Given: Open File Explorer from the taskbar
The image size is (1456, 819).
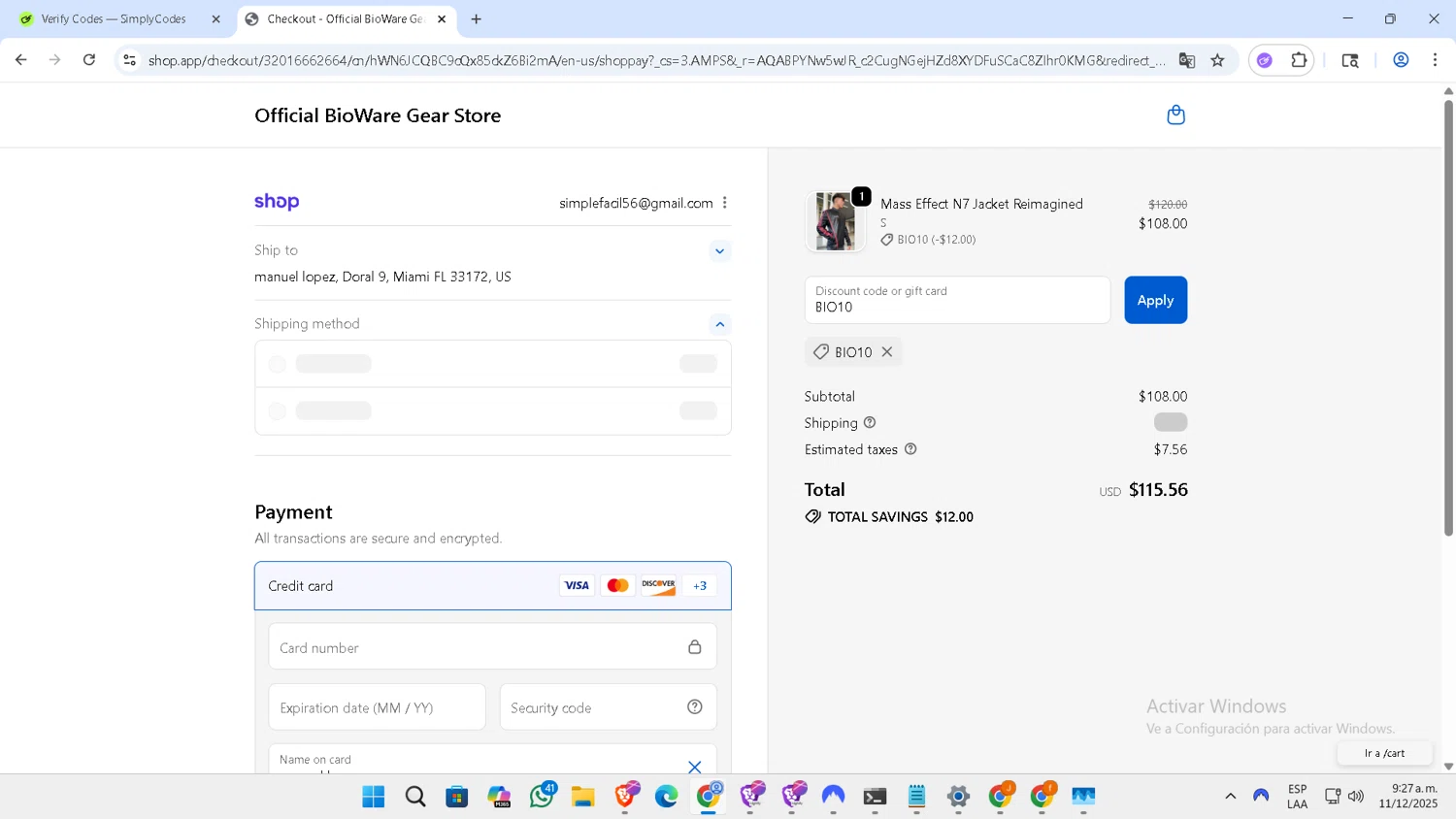Looking at the screenshot, I should [x=582, y=797].
